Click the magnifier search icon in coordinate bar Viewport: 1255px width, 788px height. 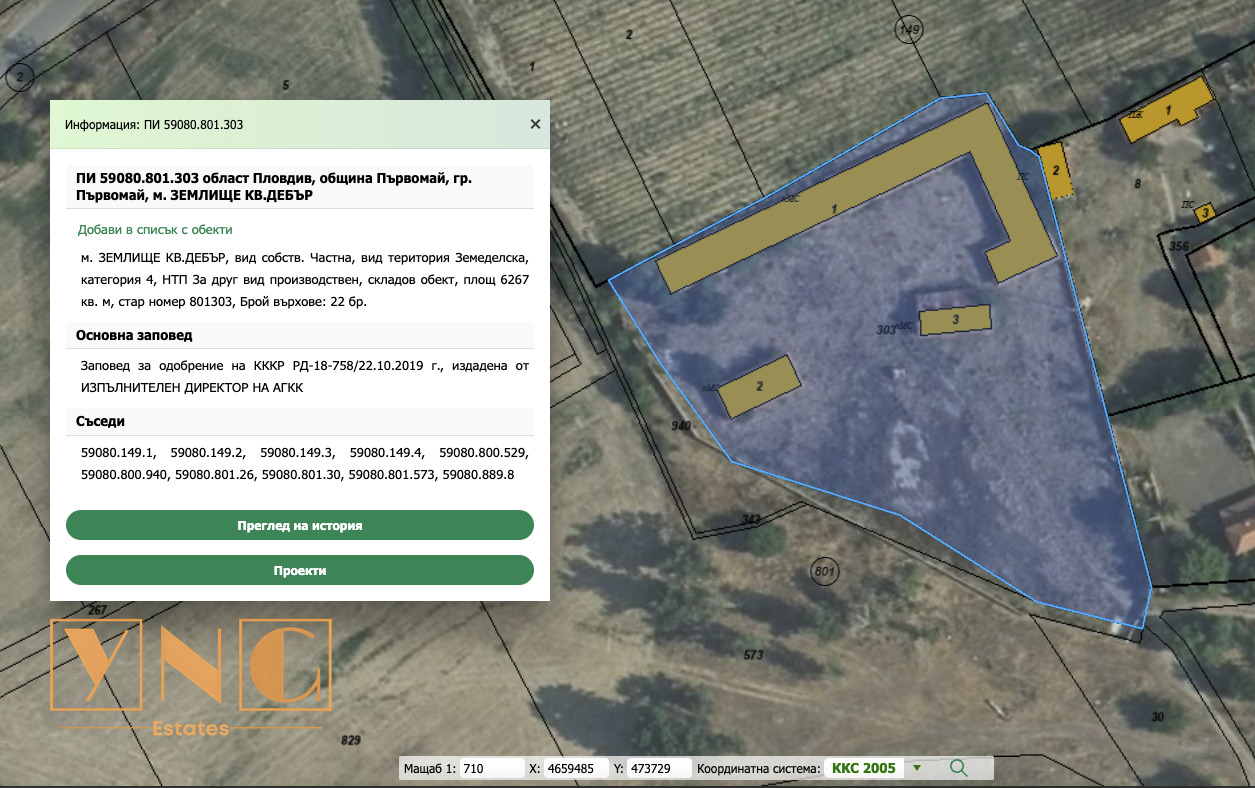tap(958, 768)
